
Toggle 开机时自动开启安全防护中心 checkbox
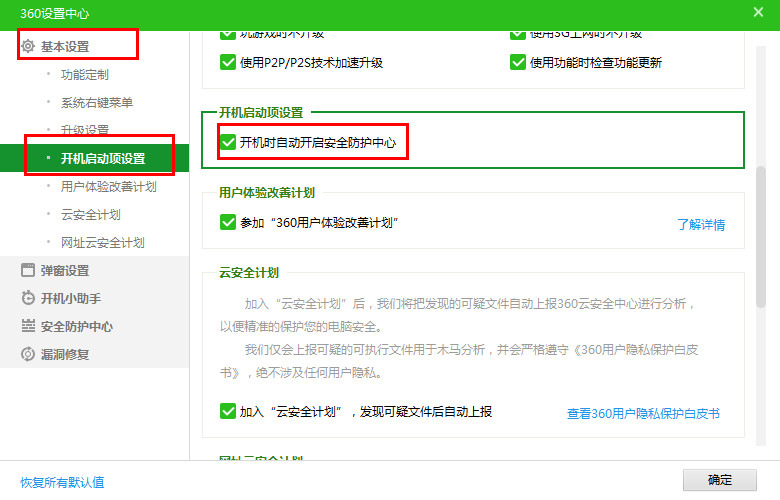point(227,143)
